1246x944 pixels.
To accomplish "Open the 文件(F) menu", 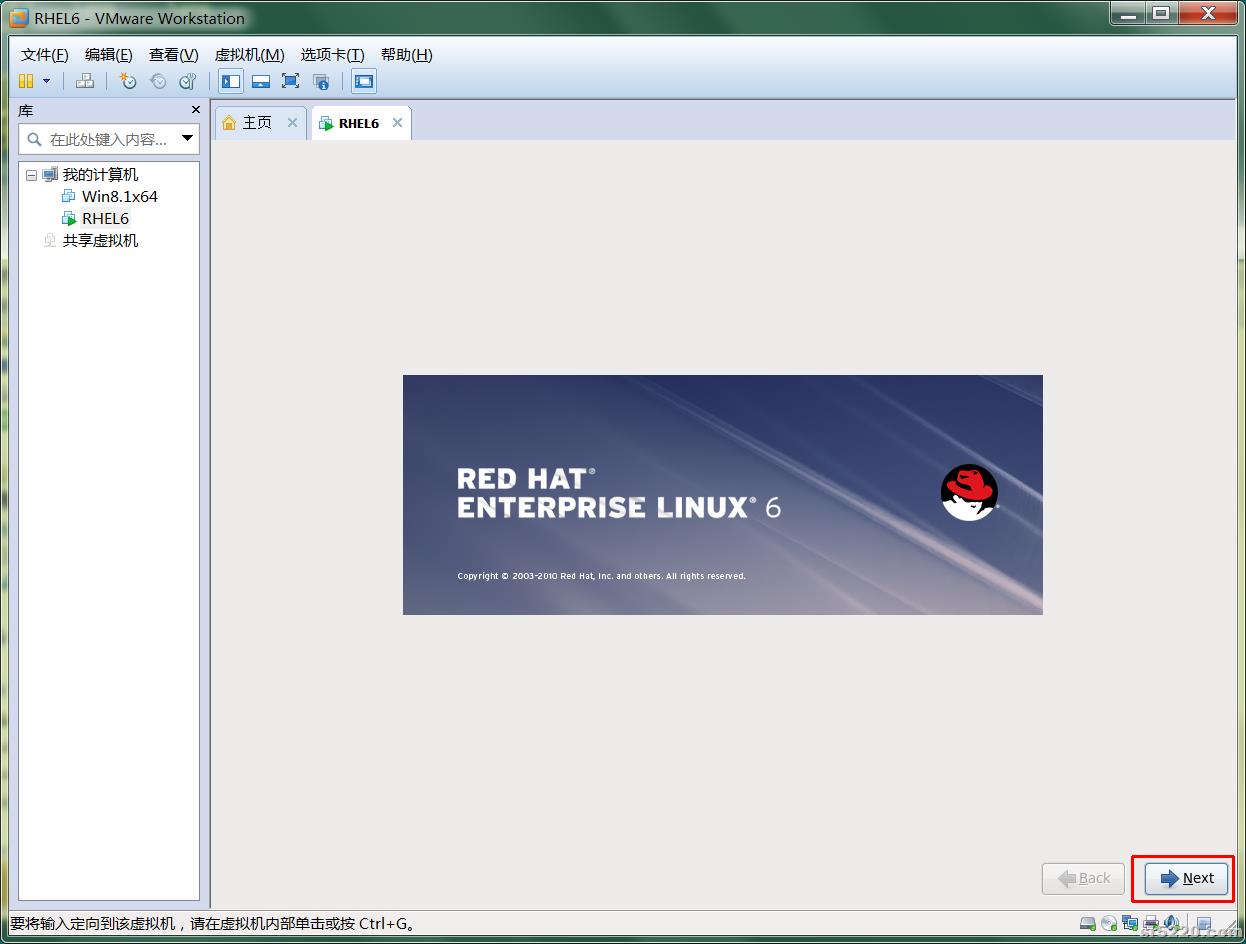I will [x=45, y=54].
